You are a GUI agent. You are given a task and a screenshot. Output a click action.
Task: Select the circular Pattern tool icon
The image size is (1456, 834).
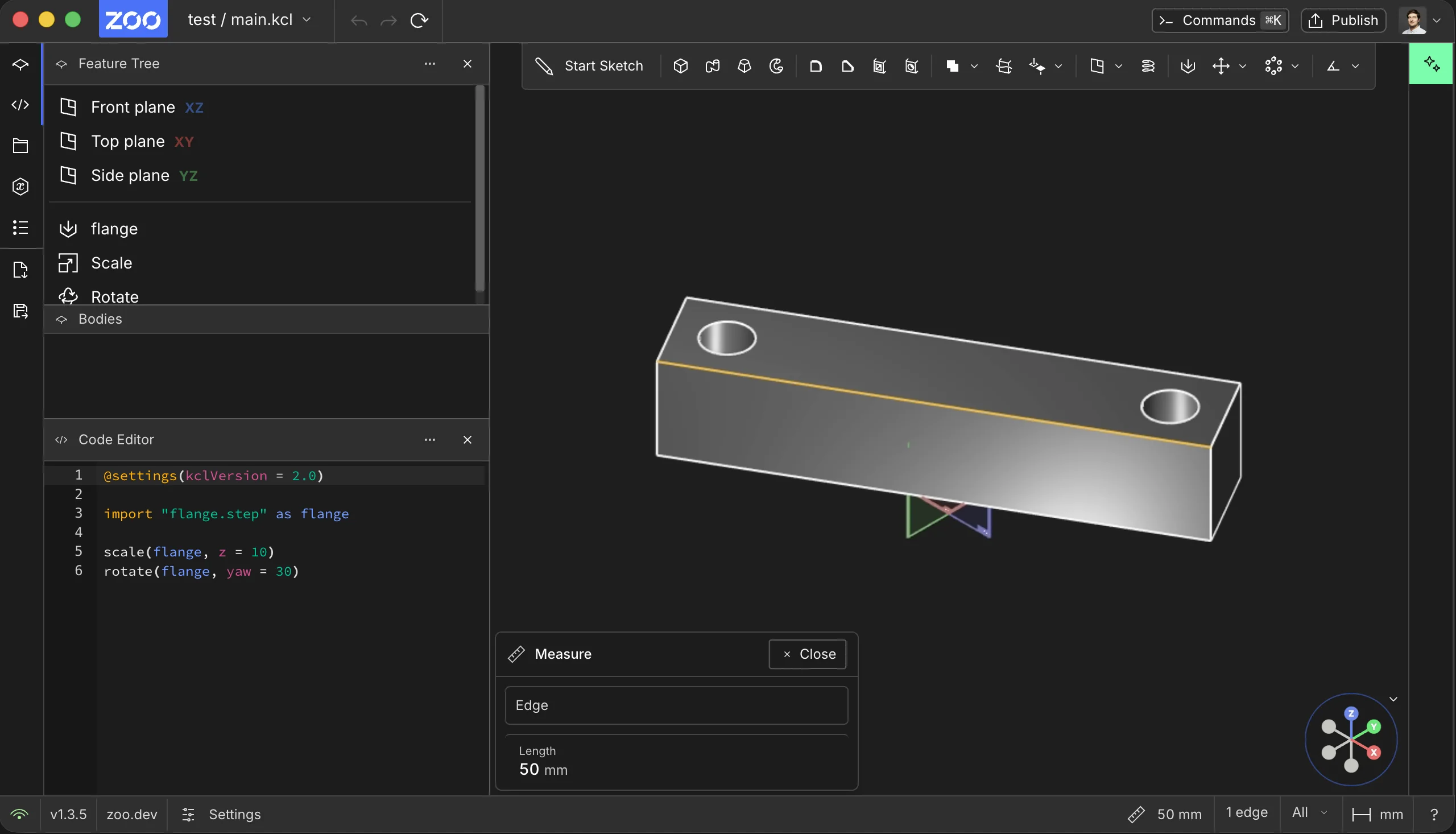tap(1273, 66)
